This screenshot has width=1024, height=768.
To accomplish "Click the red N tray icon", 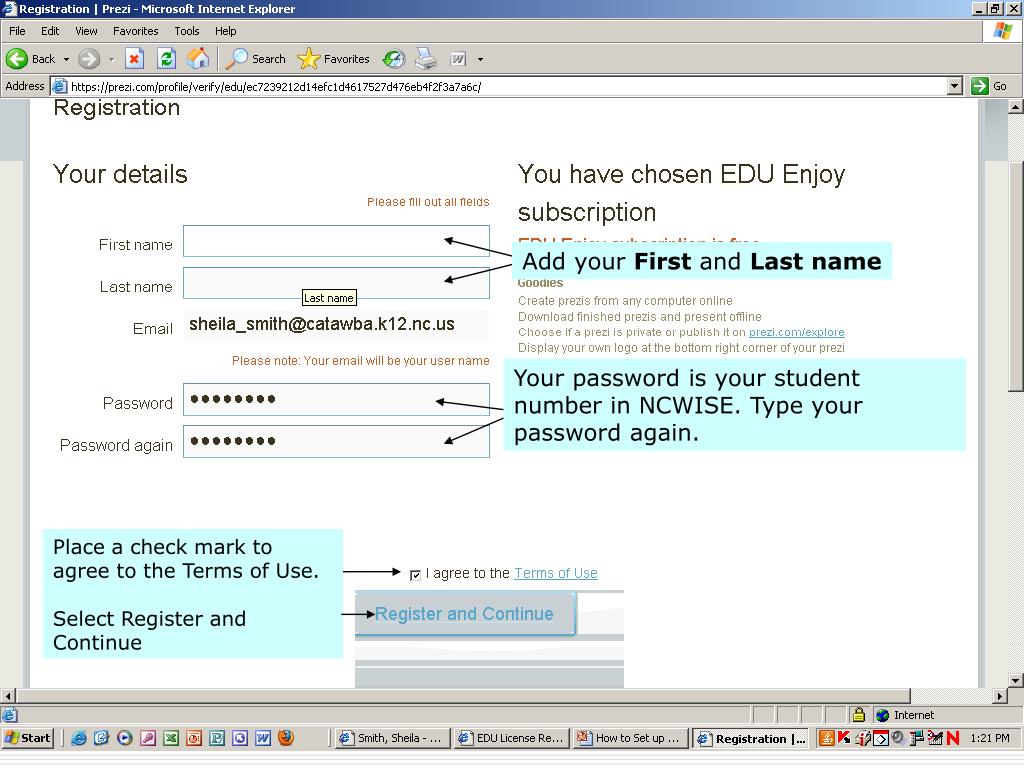I will 953,738.
